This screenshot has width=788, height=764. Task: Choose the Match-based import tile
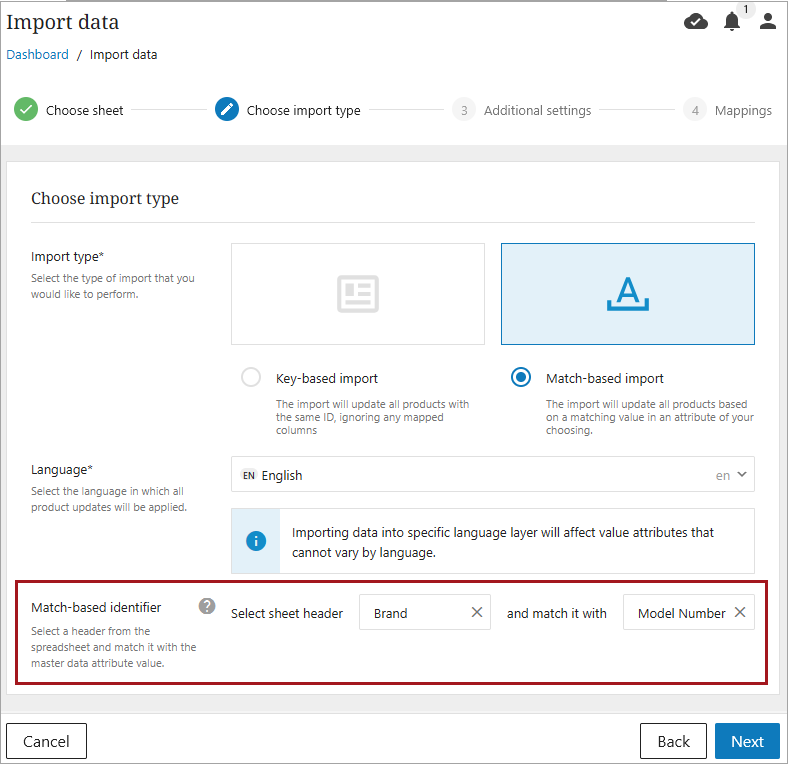[x=627, y=294]
